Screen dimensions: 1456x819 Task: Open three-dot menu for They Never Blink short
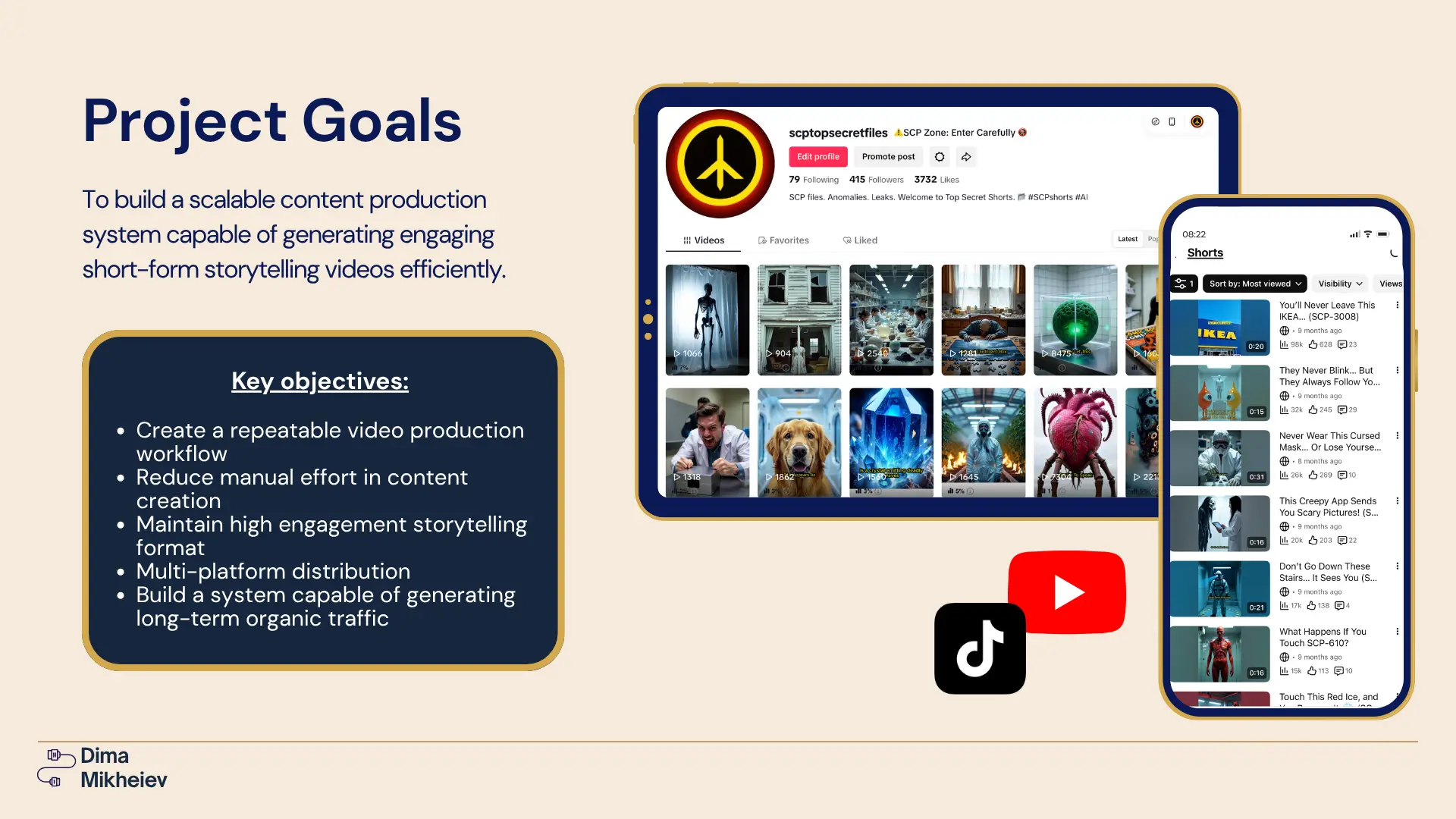[x=1397, y=370]
